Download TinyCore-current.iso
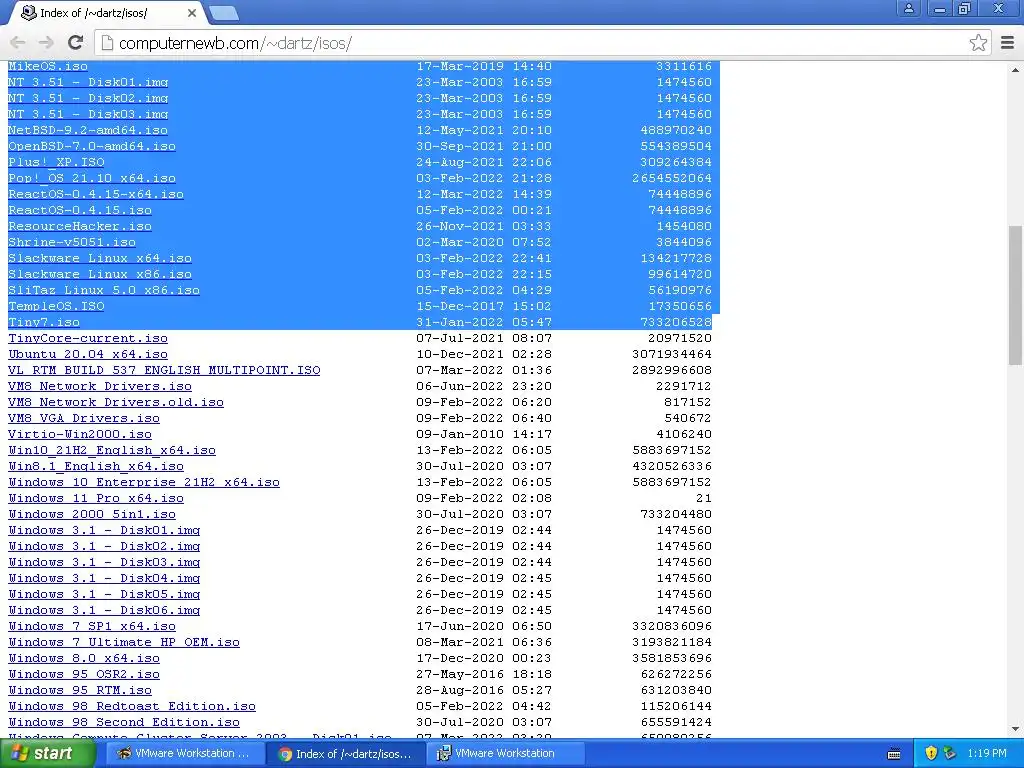The height and width of the screenshot is (768, 1024). [x=88, y=338]
